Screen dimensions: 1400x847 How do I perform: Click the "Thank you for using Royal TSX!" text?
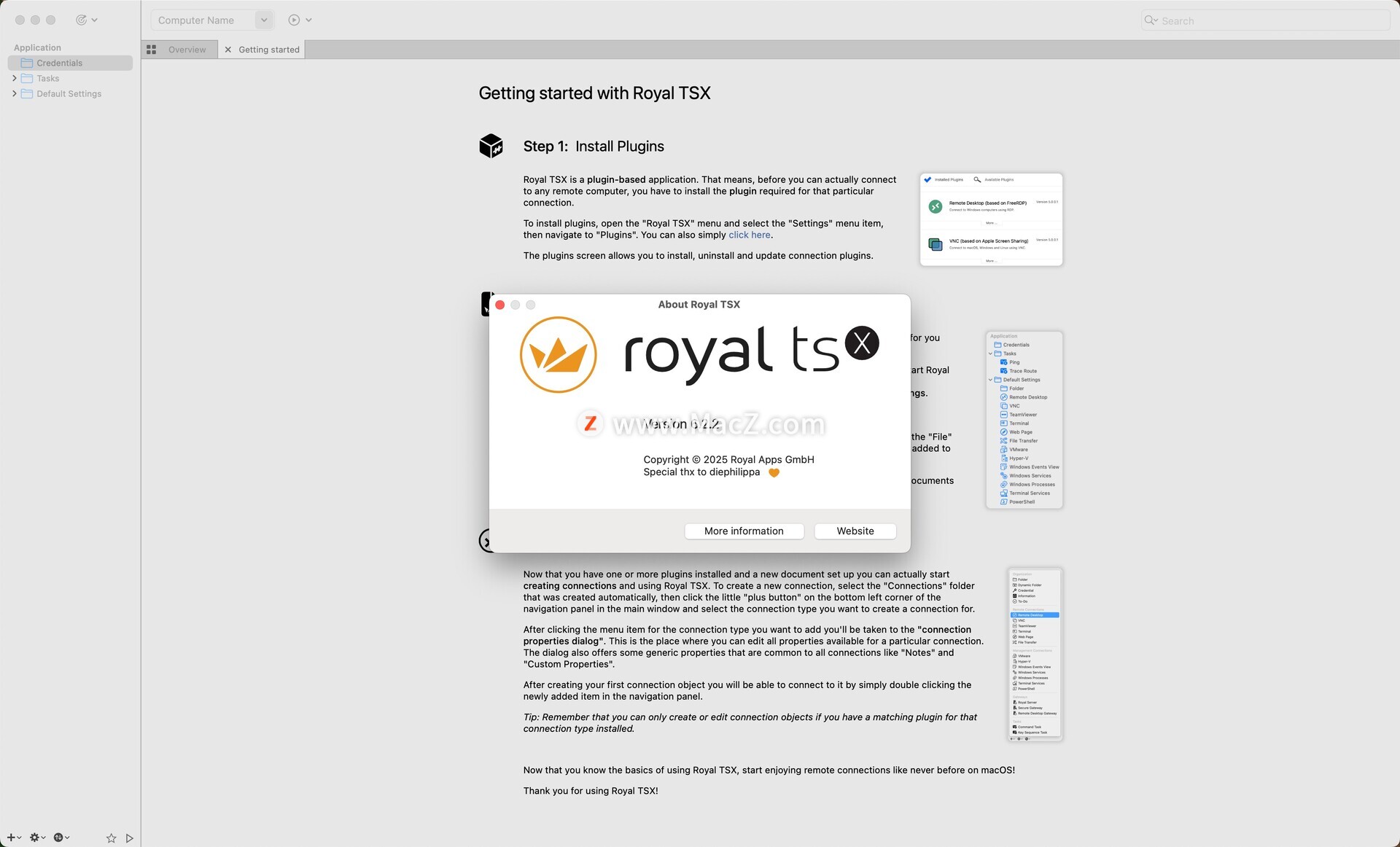coord(591,791)
